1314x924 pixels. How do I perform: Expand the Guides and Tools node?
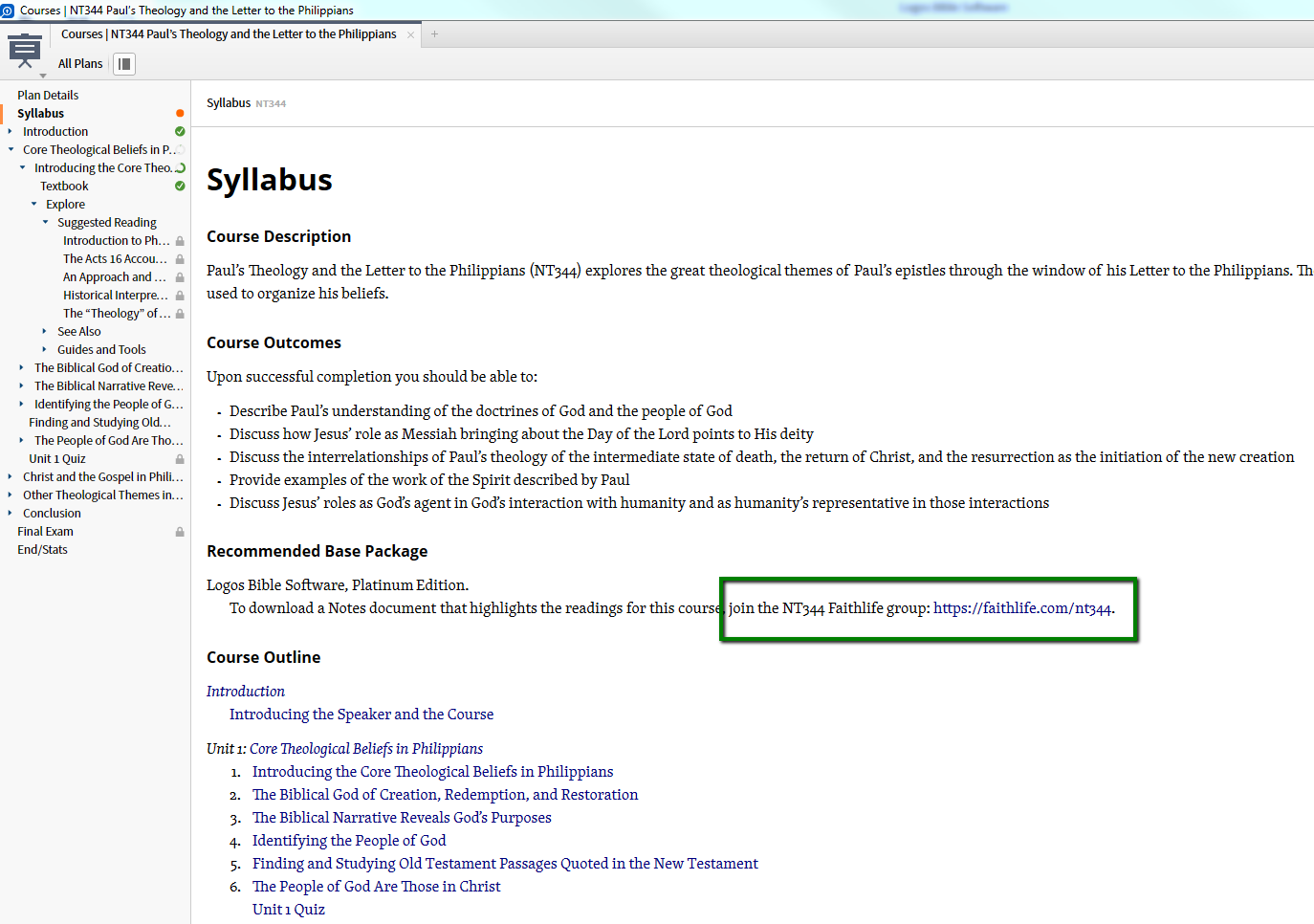[45, 349]
